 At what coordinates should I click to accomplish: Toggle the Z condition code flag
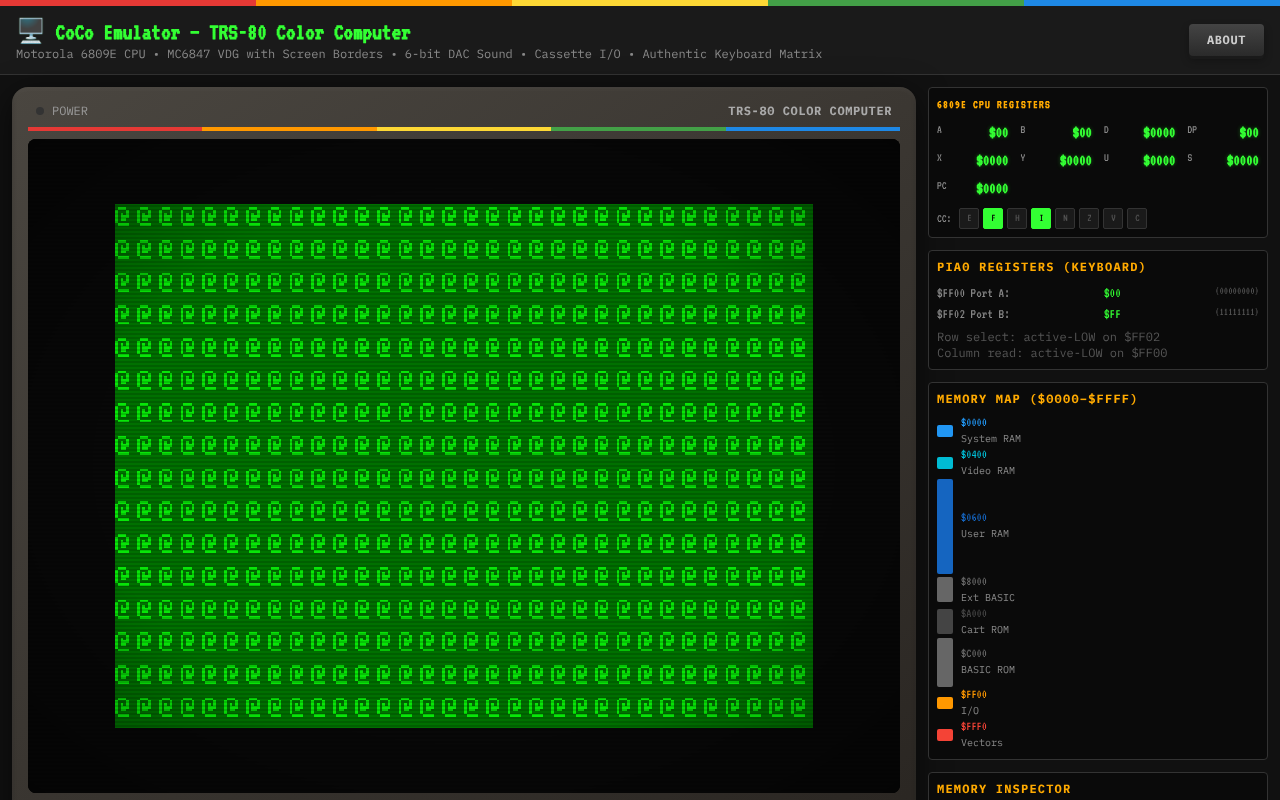1089,218
